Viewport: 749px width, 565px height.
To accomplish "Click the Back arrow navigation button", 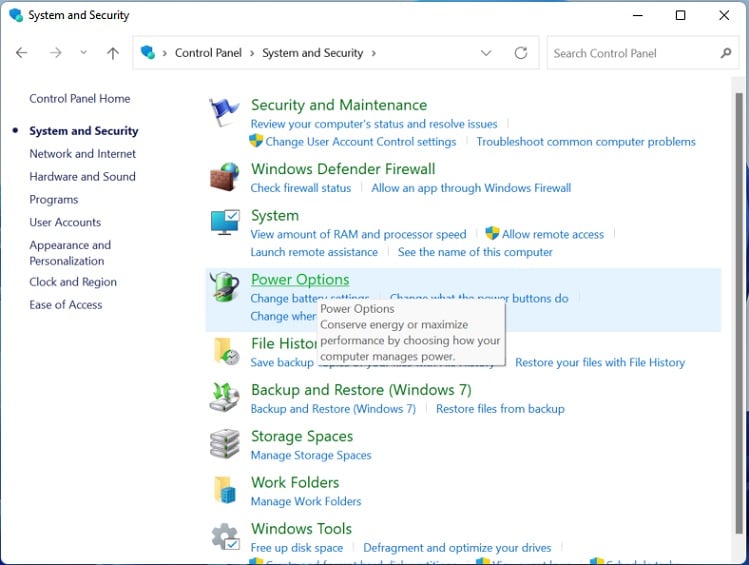I will (x=21, y=53).
